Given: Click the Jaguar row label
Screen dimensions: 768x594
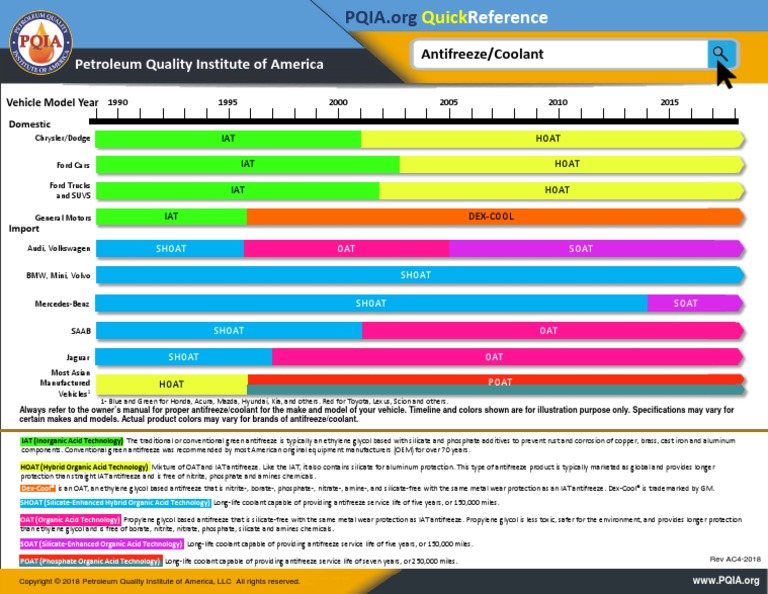Looking at the screenshot, I should 78,357.
